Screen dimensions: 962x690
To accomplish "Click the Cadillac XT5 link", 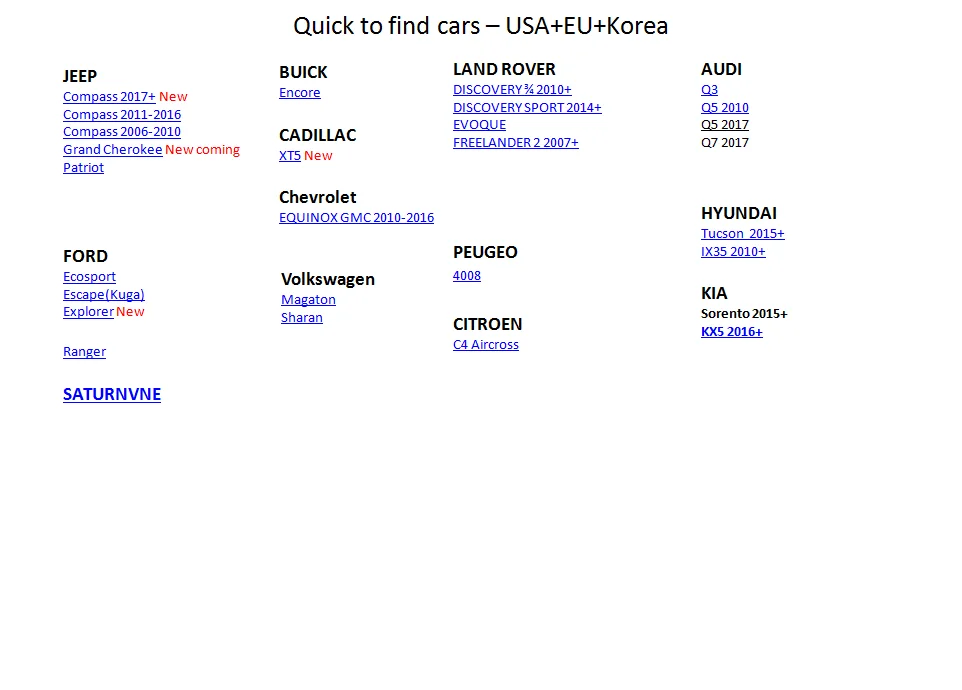I will (x=289, y=156).
